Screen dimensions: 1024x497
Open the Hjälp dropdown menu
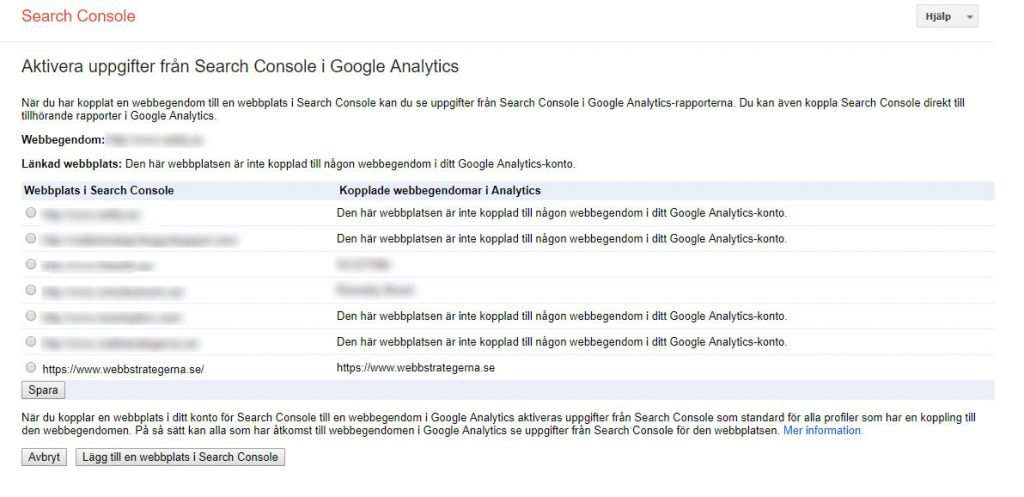click(946, 18)
